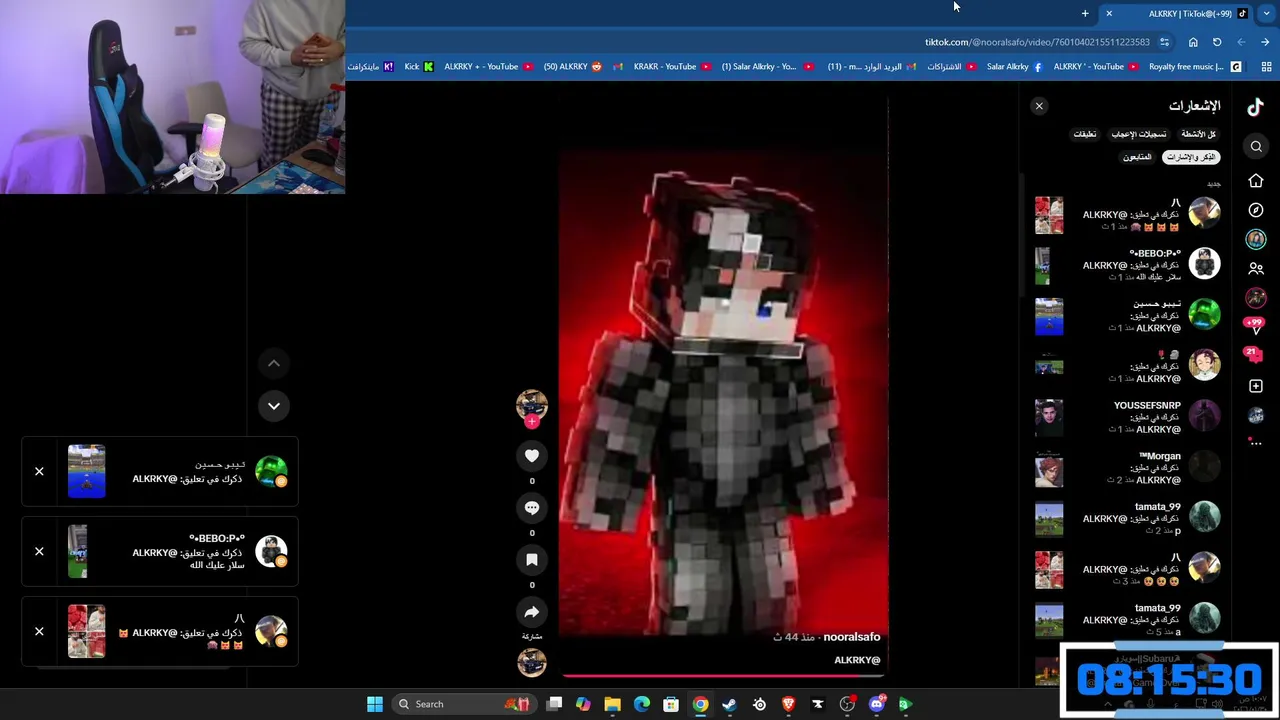Open the ™Morgan mention notification

(x=1127, y=468)
